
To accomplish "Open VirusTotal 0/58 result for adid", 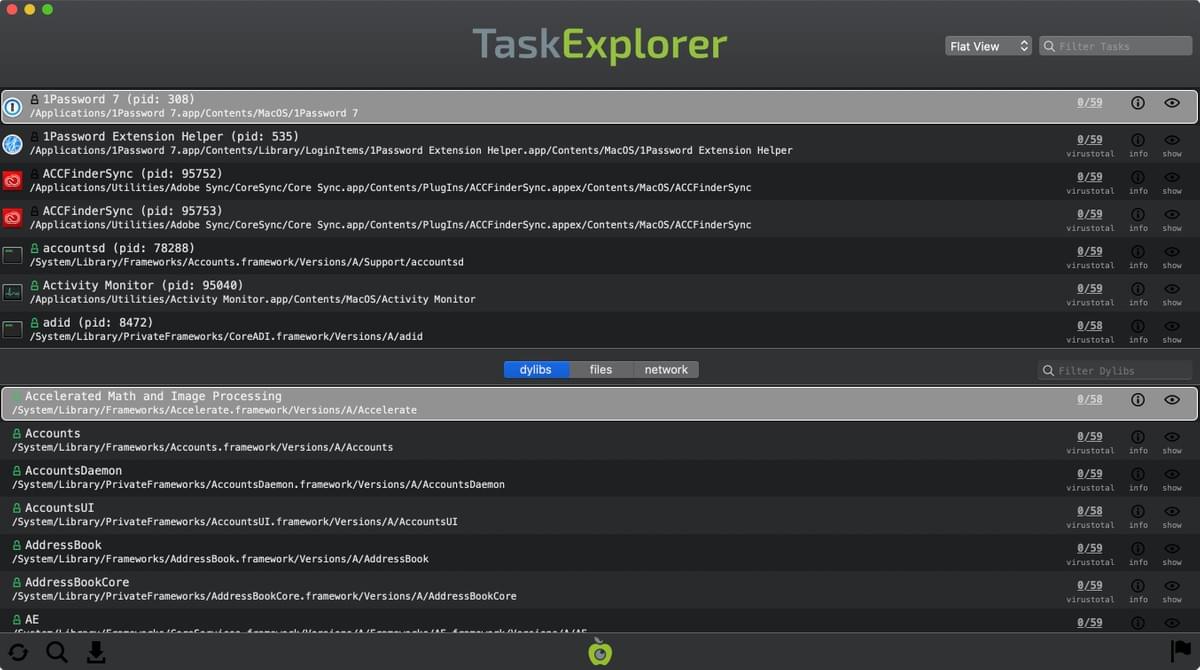I will [1090, 326].
